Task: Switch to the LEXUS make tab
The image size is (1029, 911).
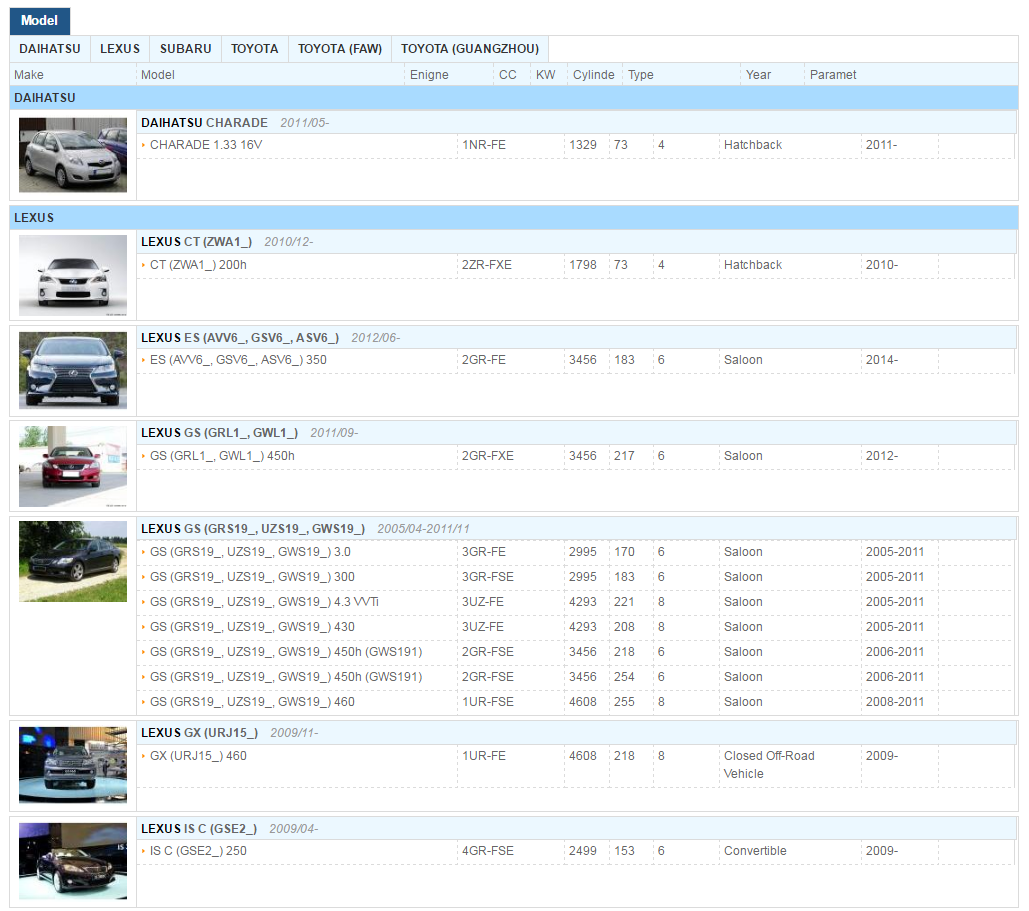Action: 120,49
